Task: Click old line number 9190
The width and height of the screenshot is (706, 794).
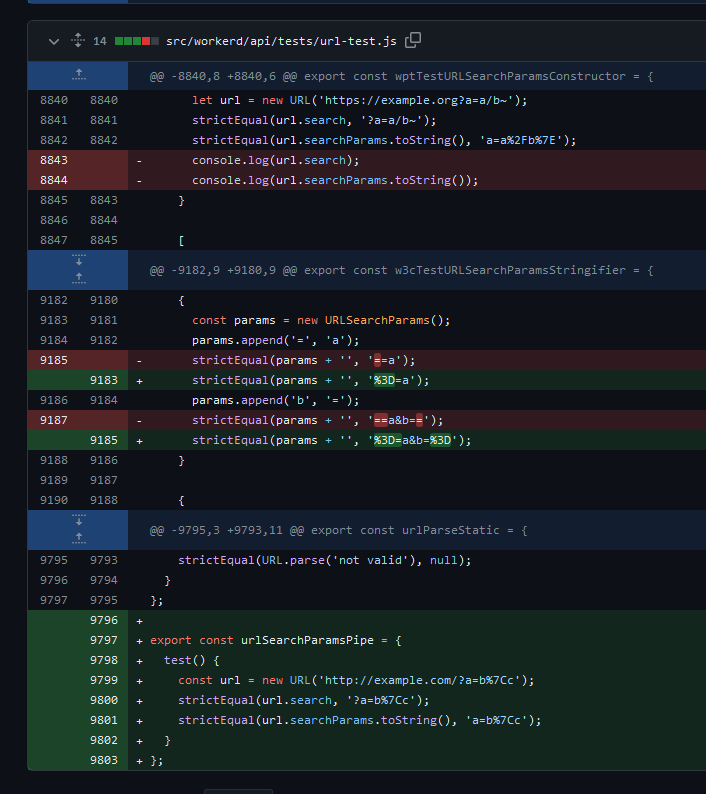Action: pyautogui.click(x=54, y=500)
